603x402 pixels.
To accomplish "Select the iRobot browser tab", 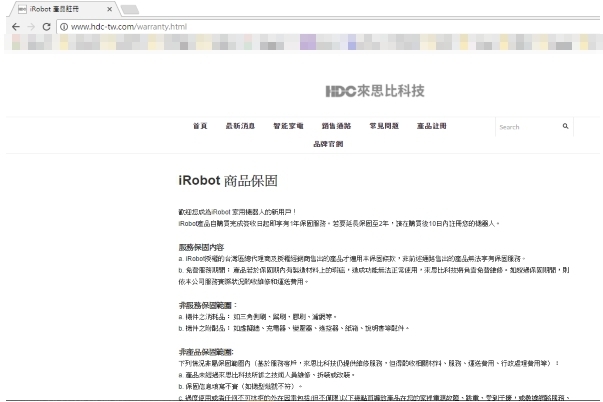I will (64, 9).
